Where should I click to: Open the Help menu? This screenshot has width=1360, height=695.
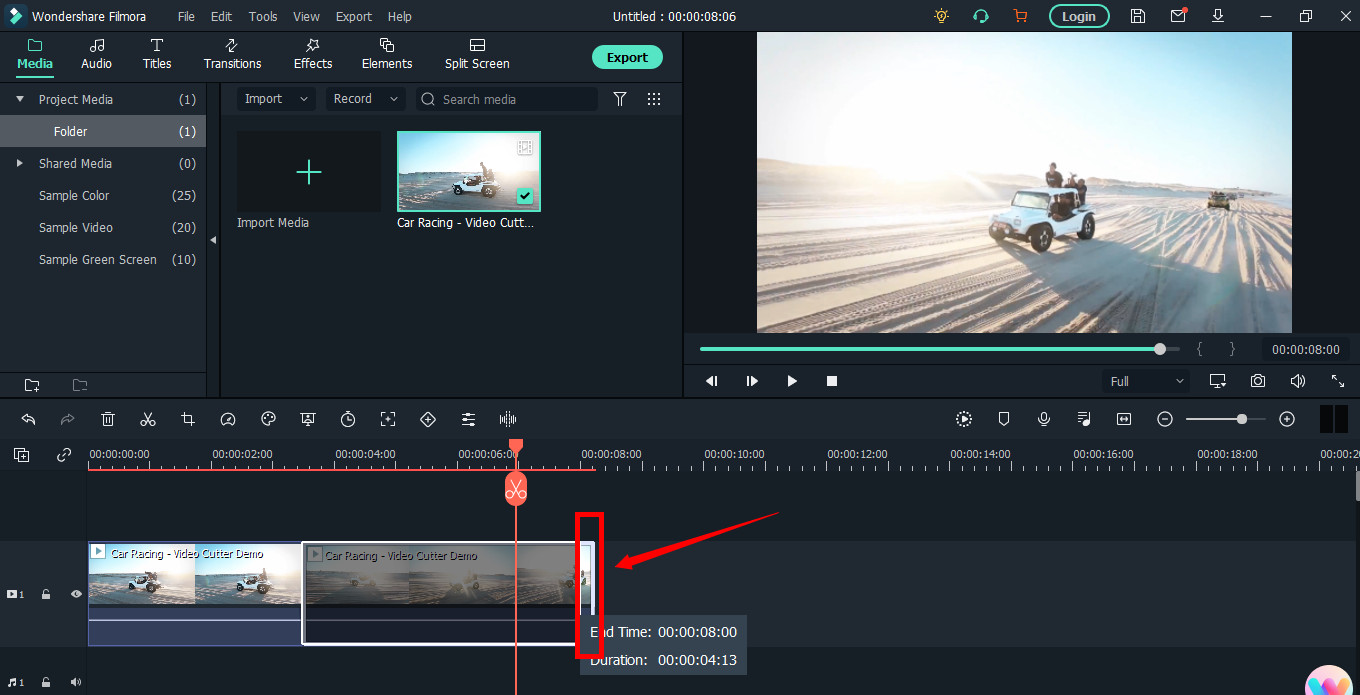(399, 16)
